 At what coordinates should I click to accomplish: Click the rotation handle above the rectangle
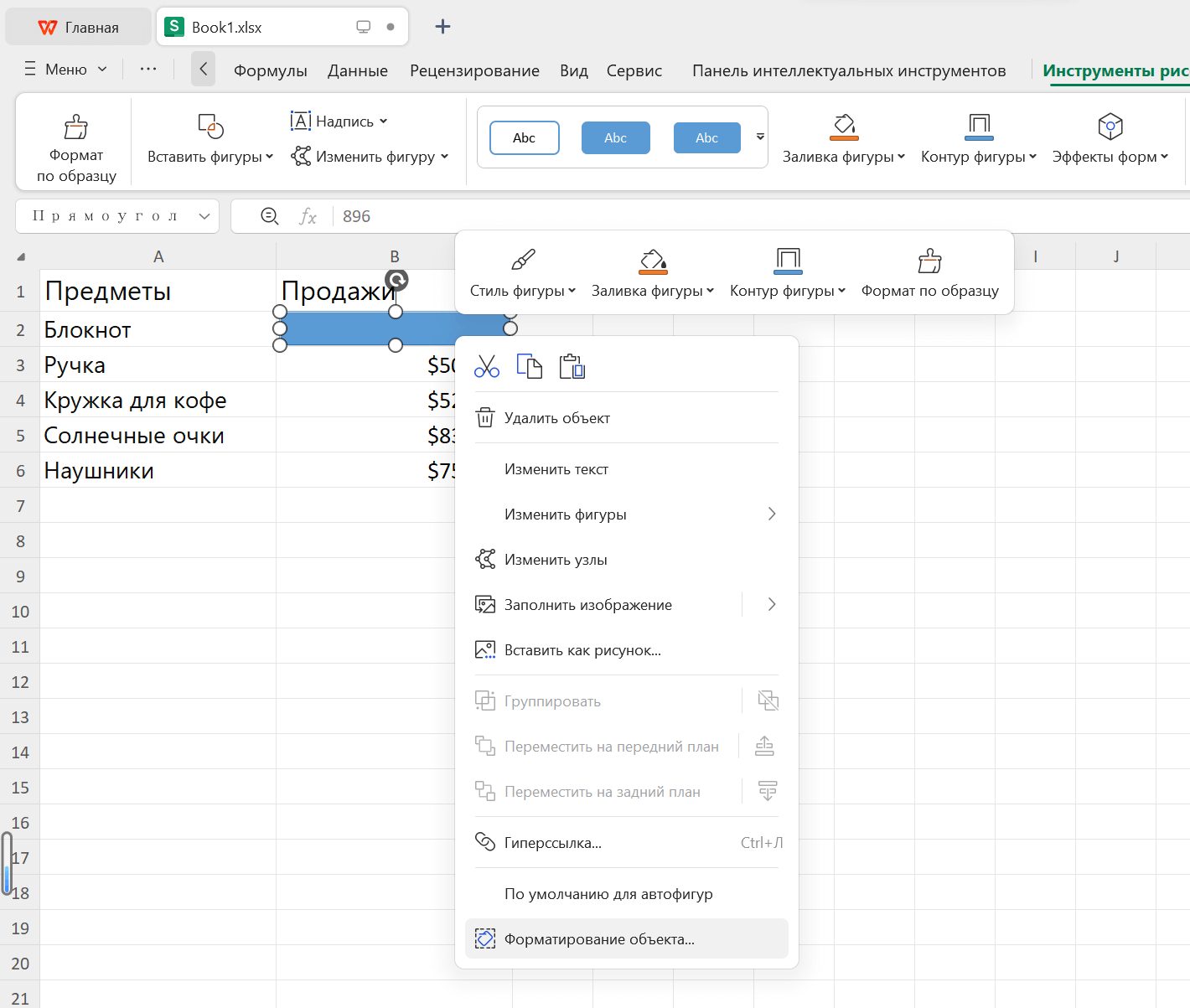(396, 280)
